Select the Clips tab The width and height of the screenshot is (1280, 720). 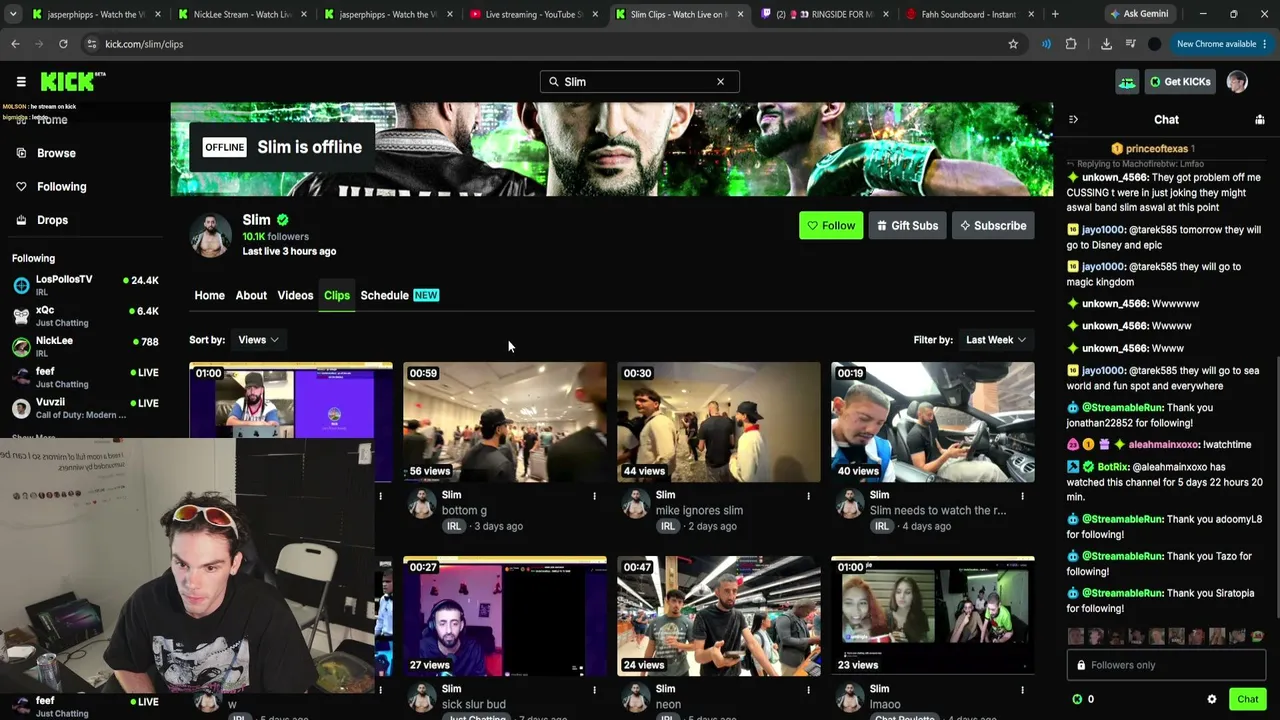coord(337,295)
